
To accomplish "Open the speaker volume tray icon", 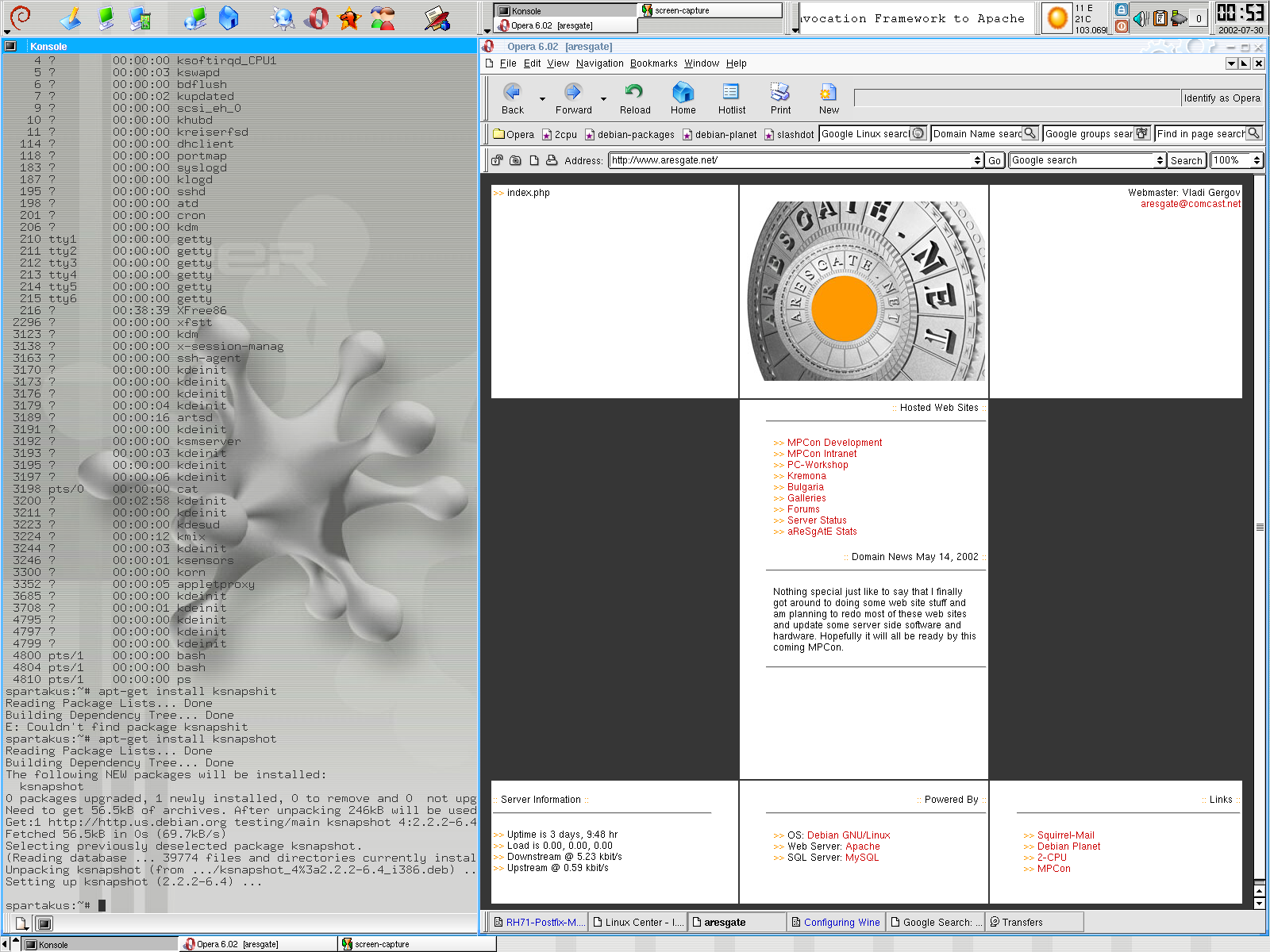I will click(x=1141, y=18).
